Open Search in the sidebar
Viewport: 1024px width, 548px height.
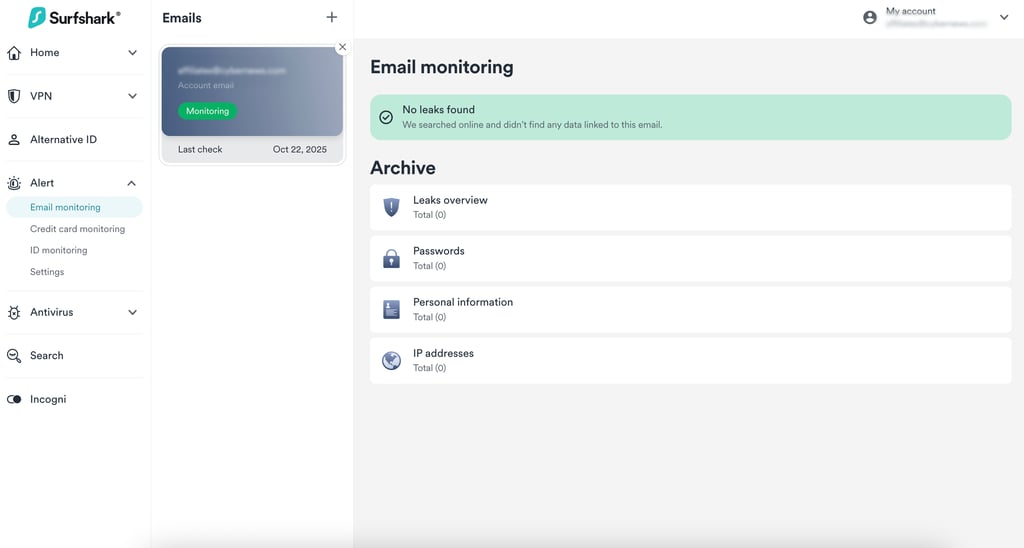click(x=46, y=356)
